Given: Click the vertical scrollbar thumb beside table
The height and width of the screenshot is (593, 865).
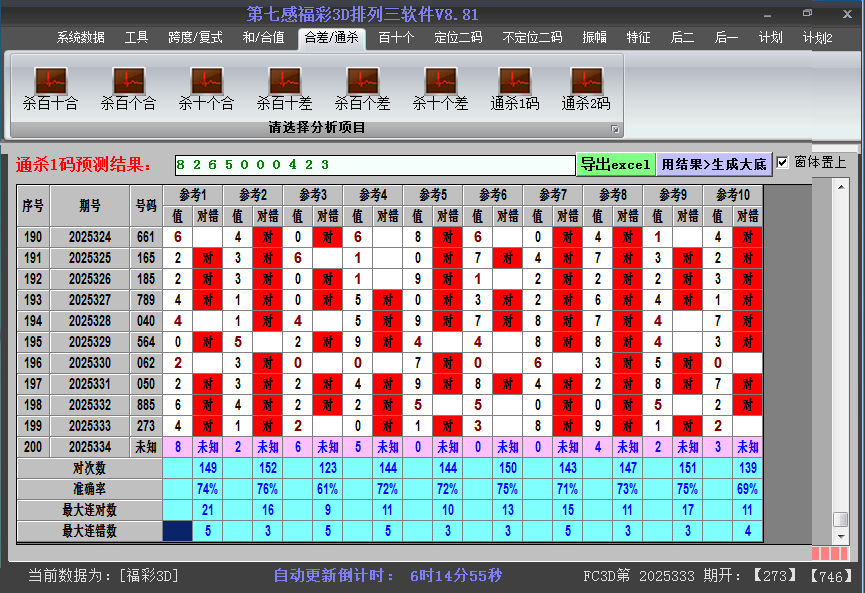Looking at the screenshot, I should coord(841,519).
